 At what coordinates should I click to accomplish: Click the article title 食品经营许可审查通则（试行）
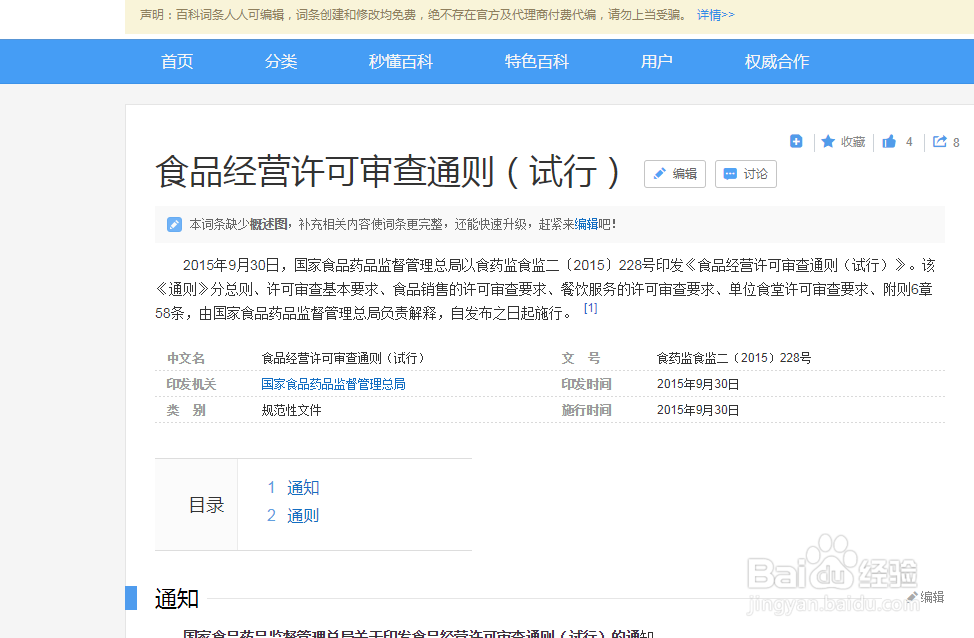pos(388,171)
